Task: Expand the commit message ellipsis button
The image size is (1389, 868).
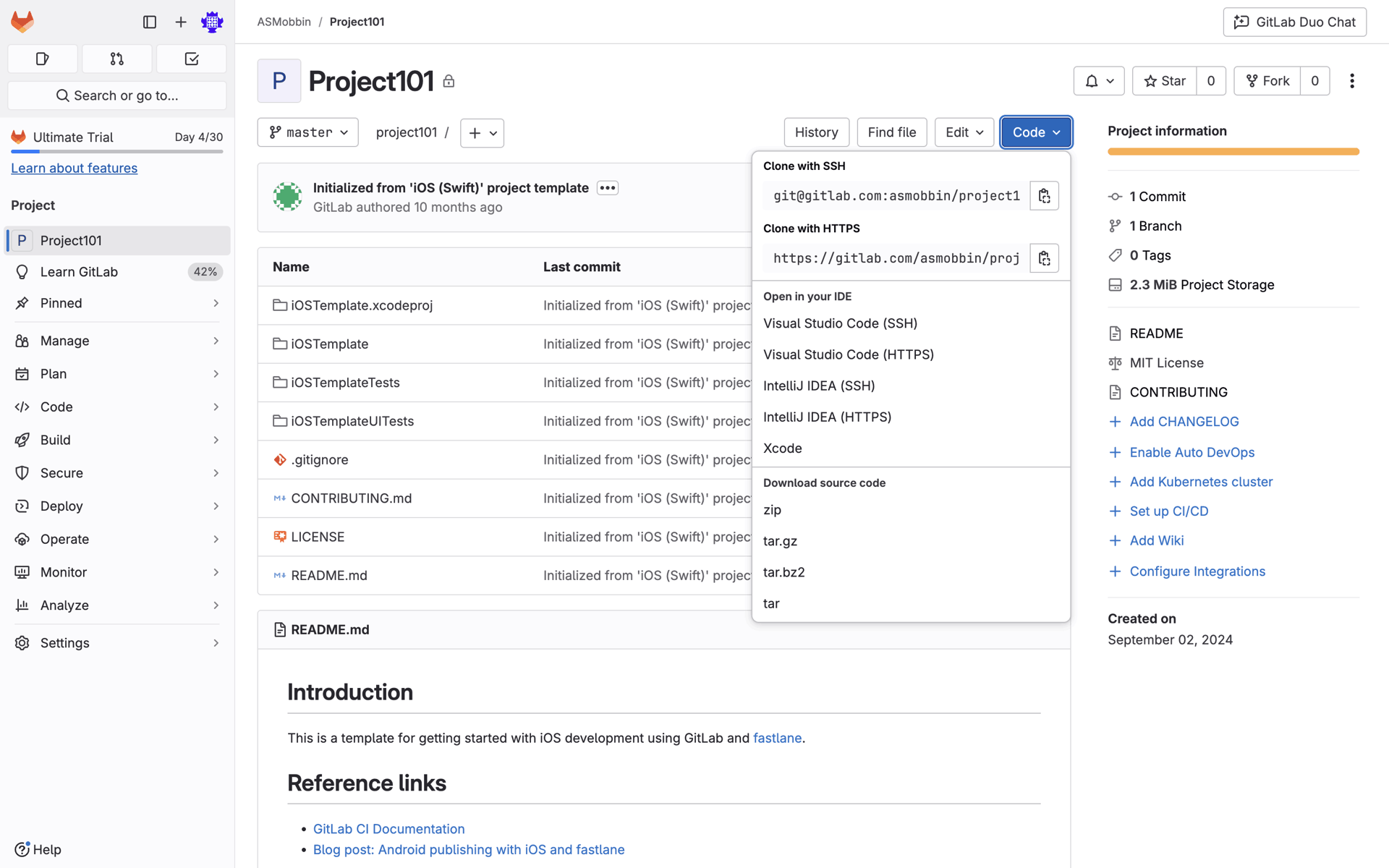Action: 608,188
